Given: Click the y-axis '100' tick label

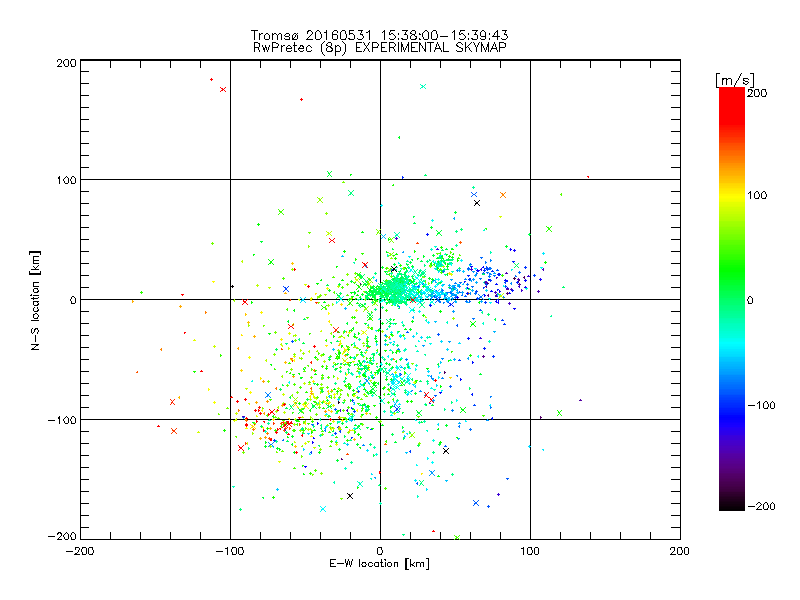Looking at the screenshot, I should point(66,180).
